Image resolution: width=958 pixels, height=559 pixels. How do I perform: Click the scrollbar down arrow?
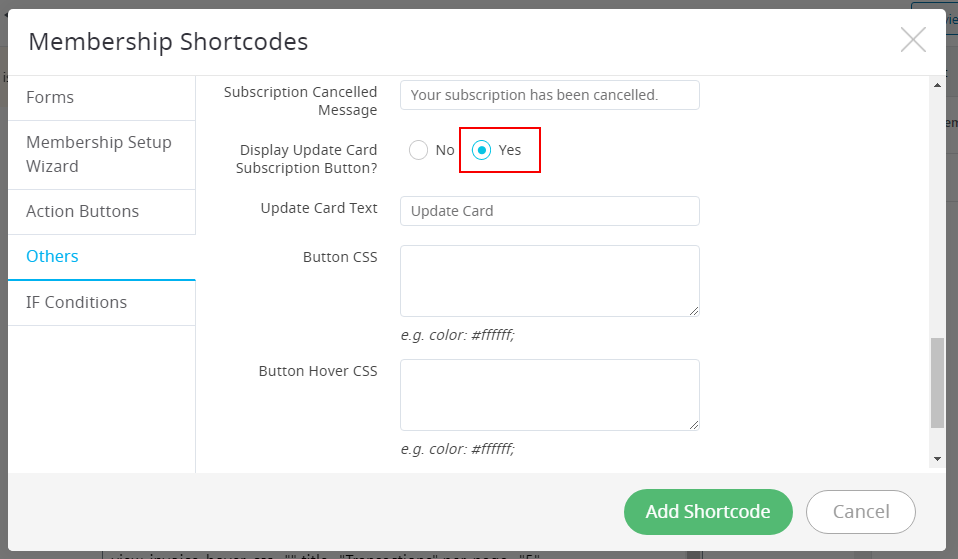pyautogui.click(x=937, y=459)
